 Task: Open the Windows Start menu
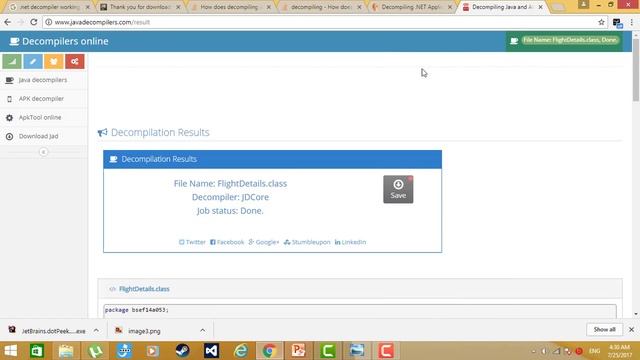10,351
